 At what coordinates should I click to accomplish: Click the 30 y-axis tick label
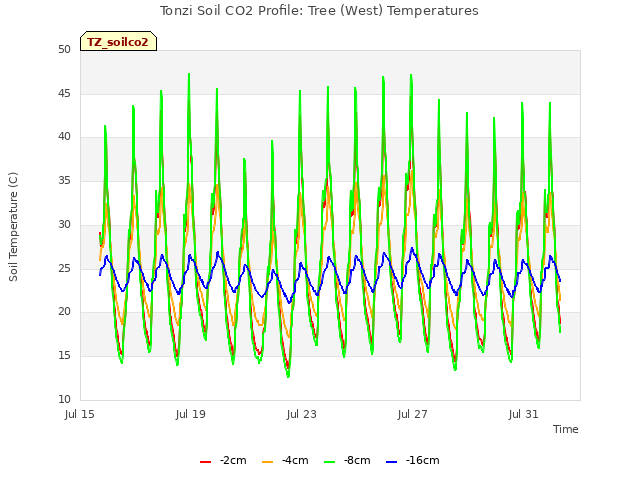64,224
